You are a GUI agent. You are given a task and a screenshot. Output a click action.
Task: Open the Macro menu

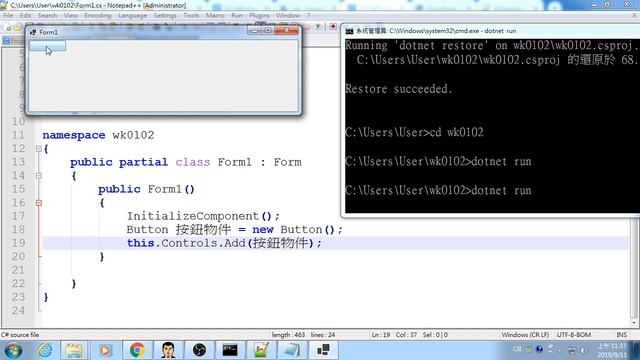215,15
